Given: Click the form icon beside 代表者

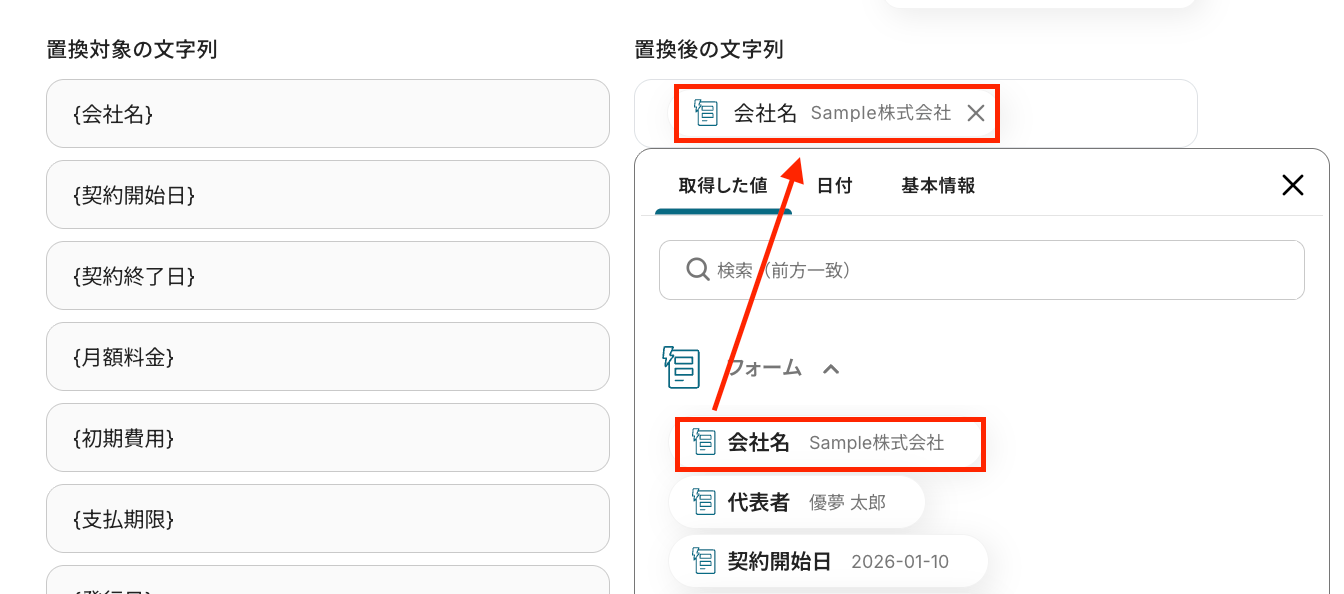Looking at the screenshot, I should pyautogui.click(x=704, y=502).
